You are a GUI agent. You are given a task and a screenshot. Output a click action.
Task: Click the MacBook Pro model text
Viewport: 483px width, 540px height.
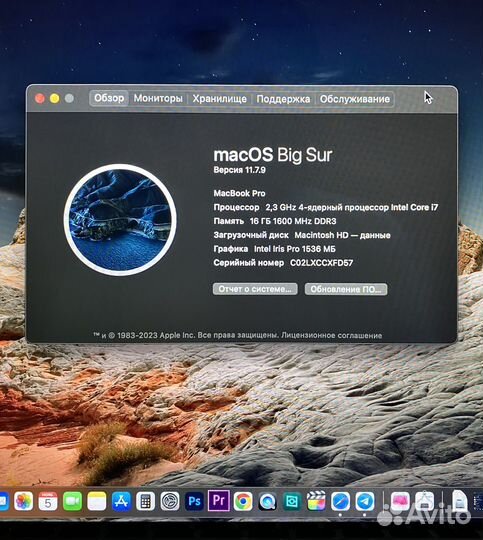[x=239, y=194]
